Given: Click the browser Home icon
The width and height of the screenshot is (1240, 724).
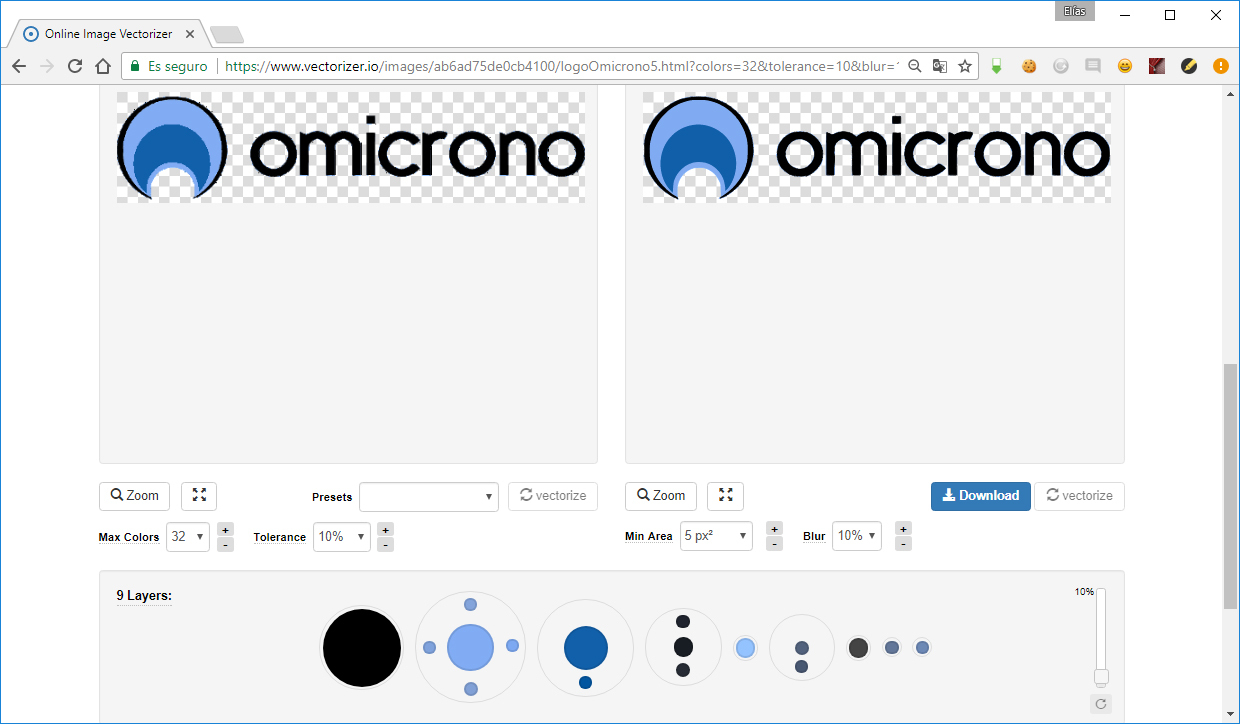Looking at the screenshot, I should (x=102, y=66).
